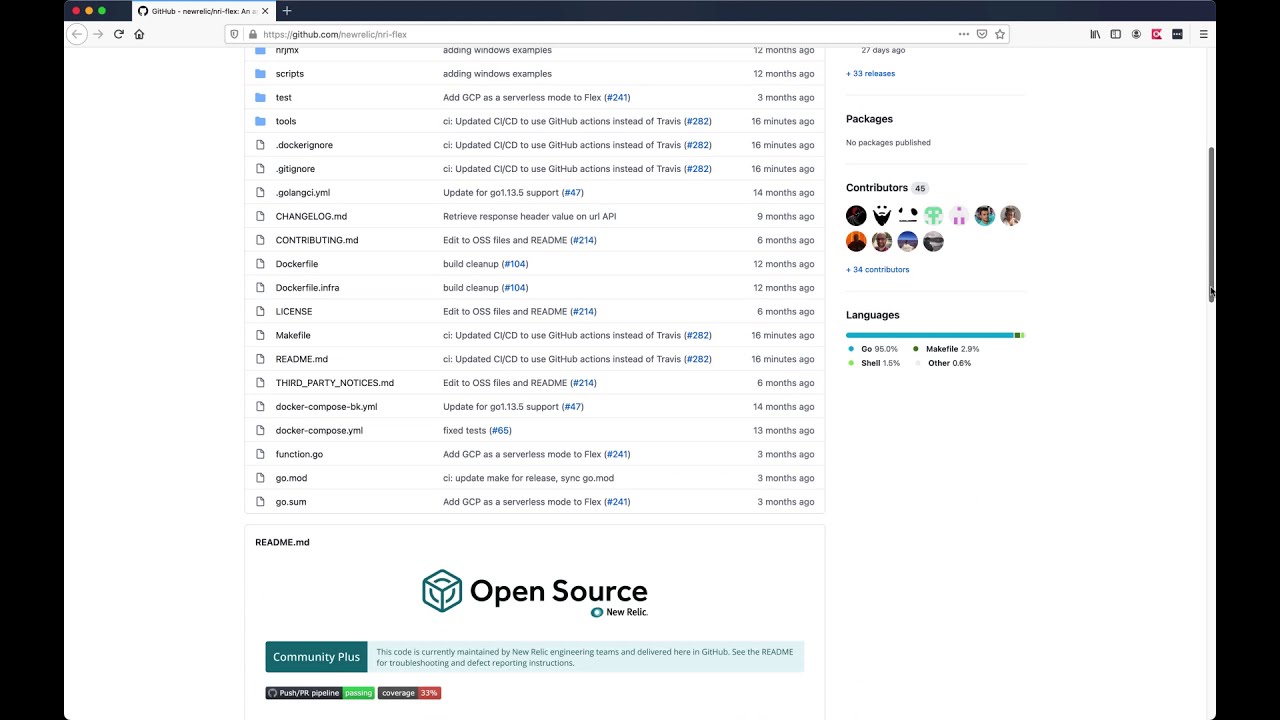Open the .dockerignore file
1280x720 pixels.
304,145
